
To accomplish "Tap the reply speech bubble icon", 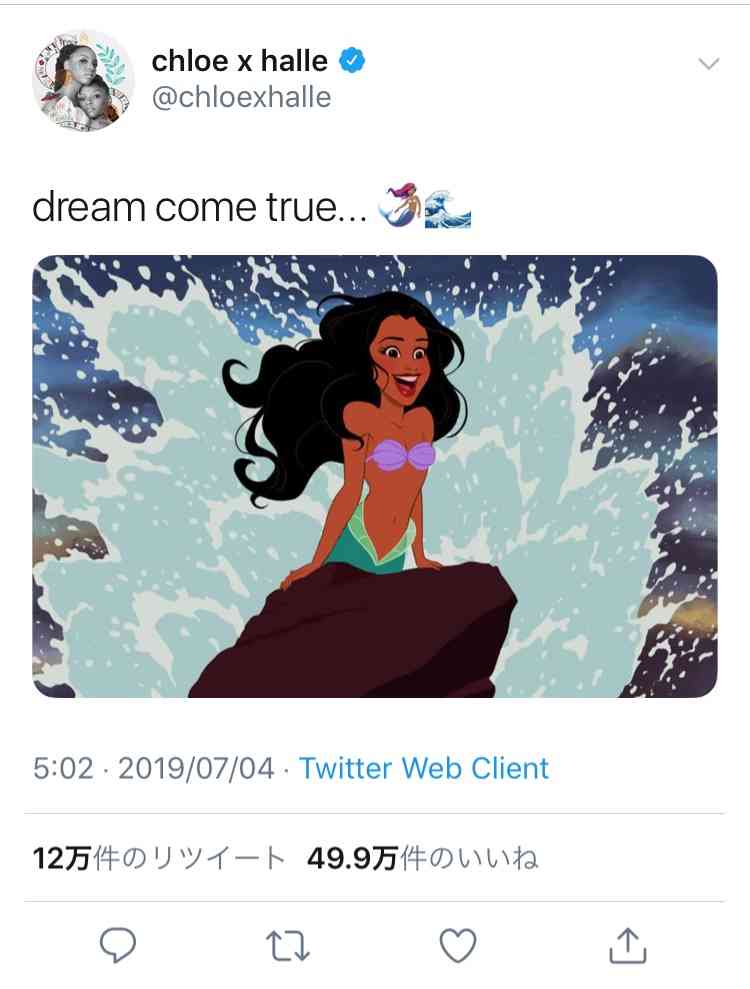I will (118, 945).
